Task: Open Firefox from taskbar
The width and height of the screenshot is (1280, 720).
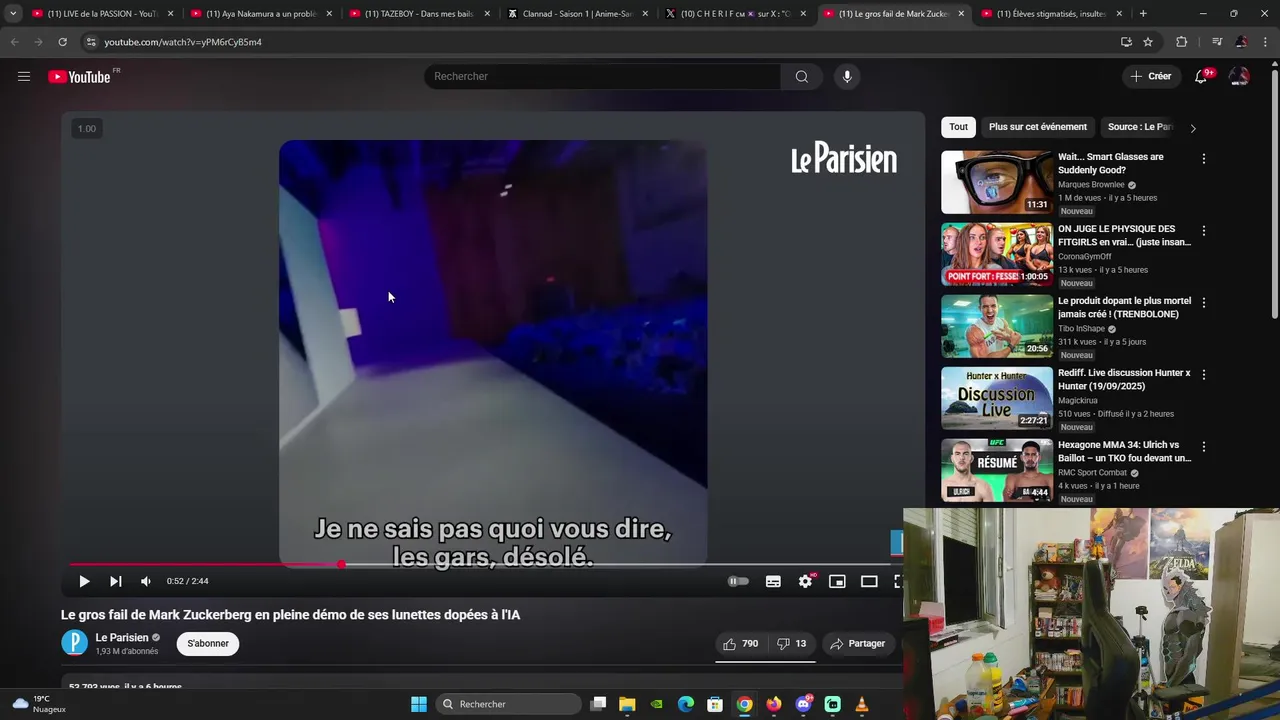Action: coord(774,704)
